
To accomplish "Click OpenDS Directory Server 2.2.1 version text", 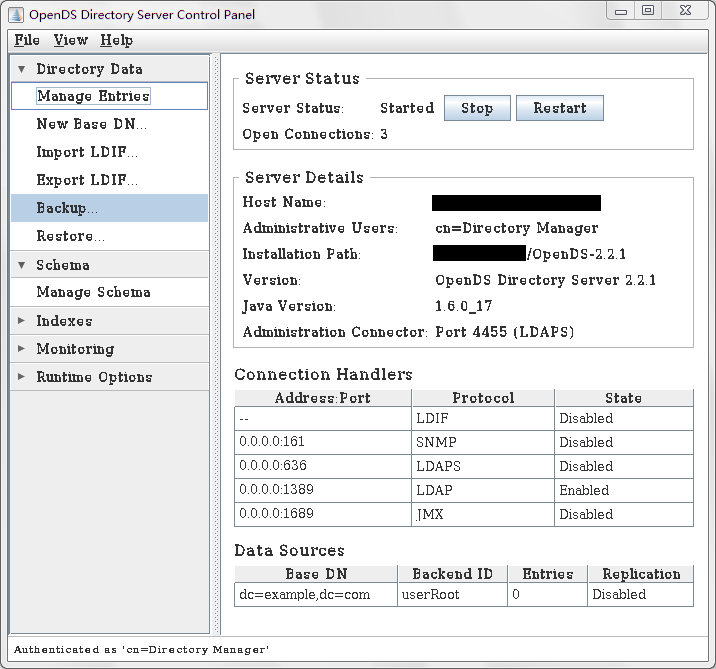I will (545, 280).
